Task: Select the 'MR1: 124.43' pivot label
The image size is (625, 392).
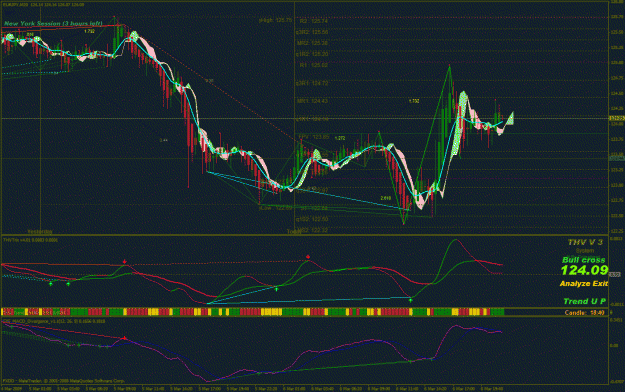Action: (x=312, y=101)
